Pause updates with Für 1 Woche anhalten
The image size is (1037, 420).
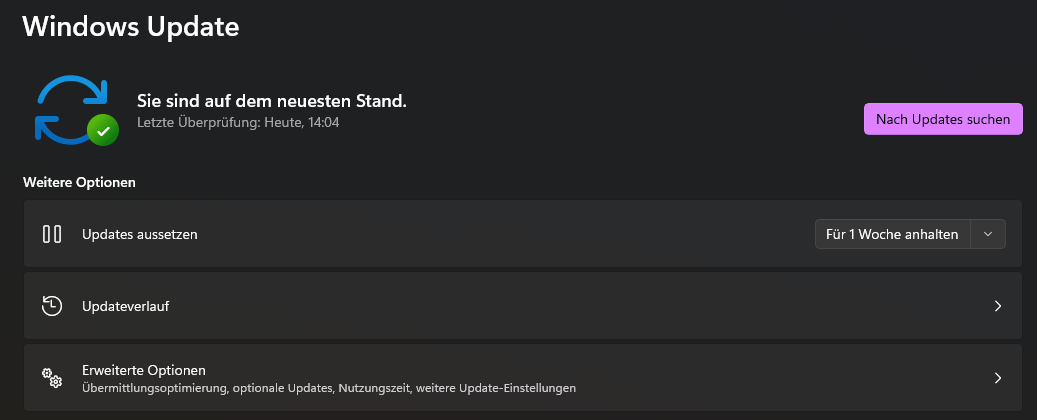892,234
